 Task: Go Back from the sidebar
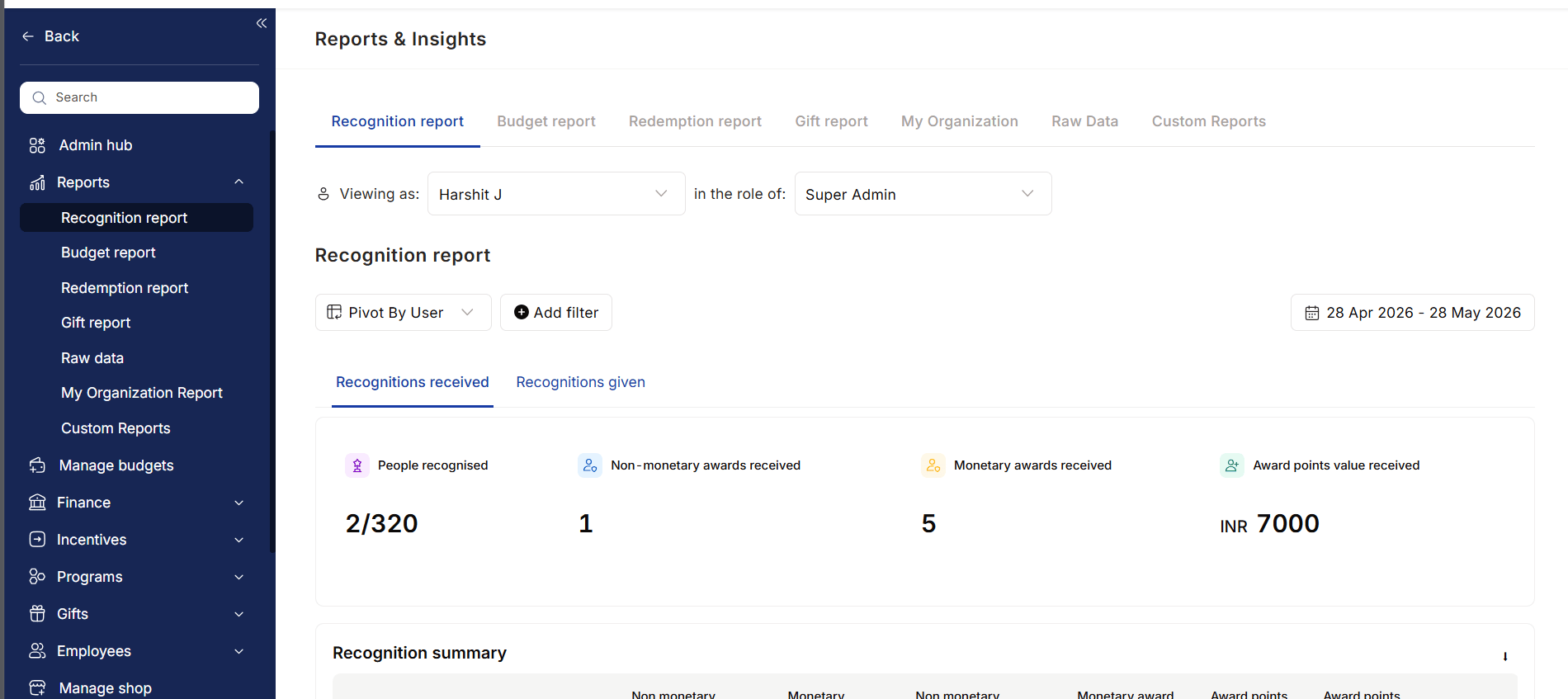50,36
